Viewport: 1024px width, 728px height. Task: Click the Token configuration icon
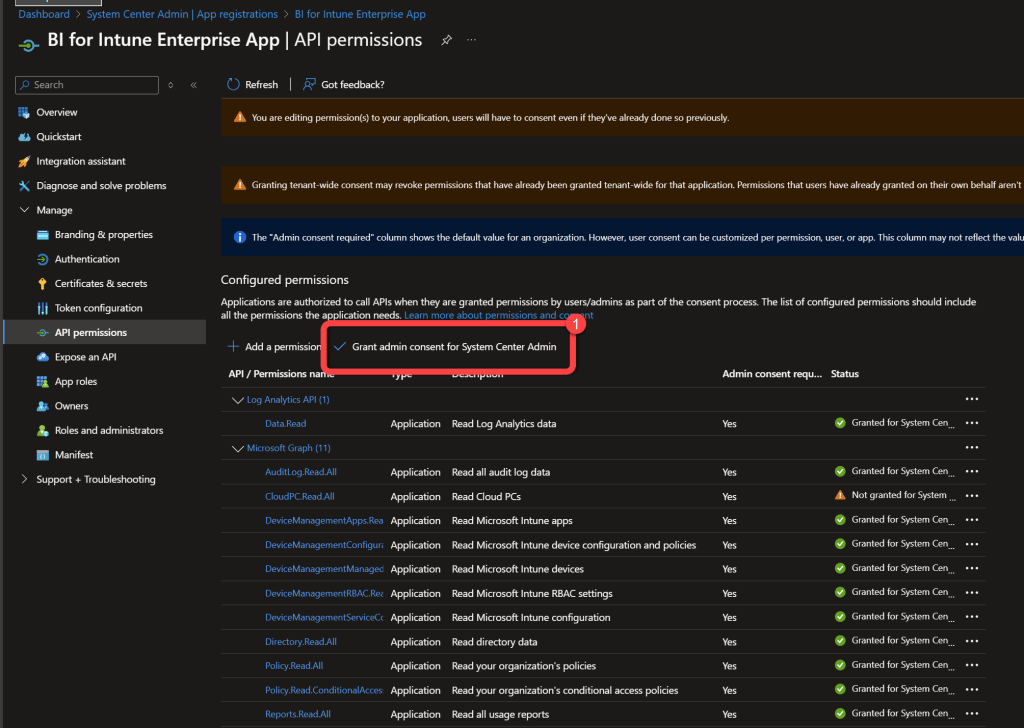tap(42, 308)
